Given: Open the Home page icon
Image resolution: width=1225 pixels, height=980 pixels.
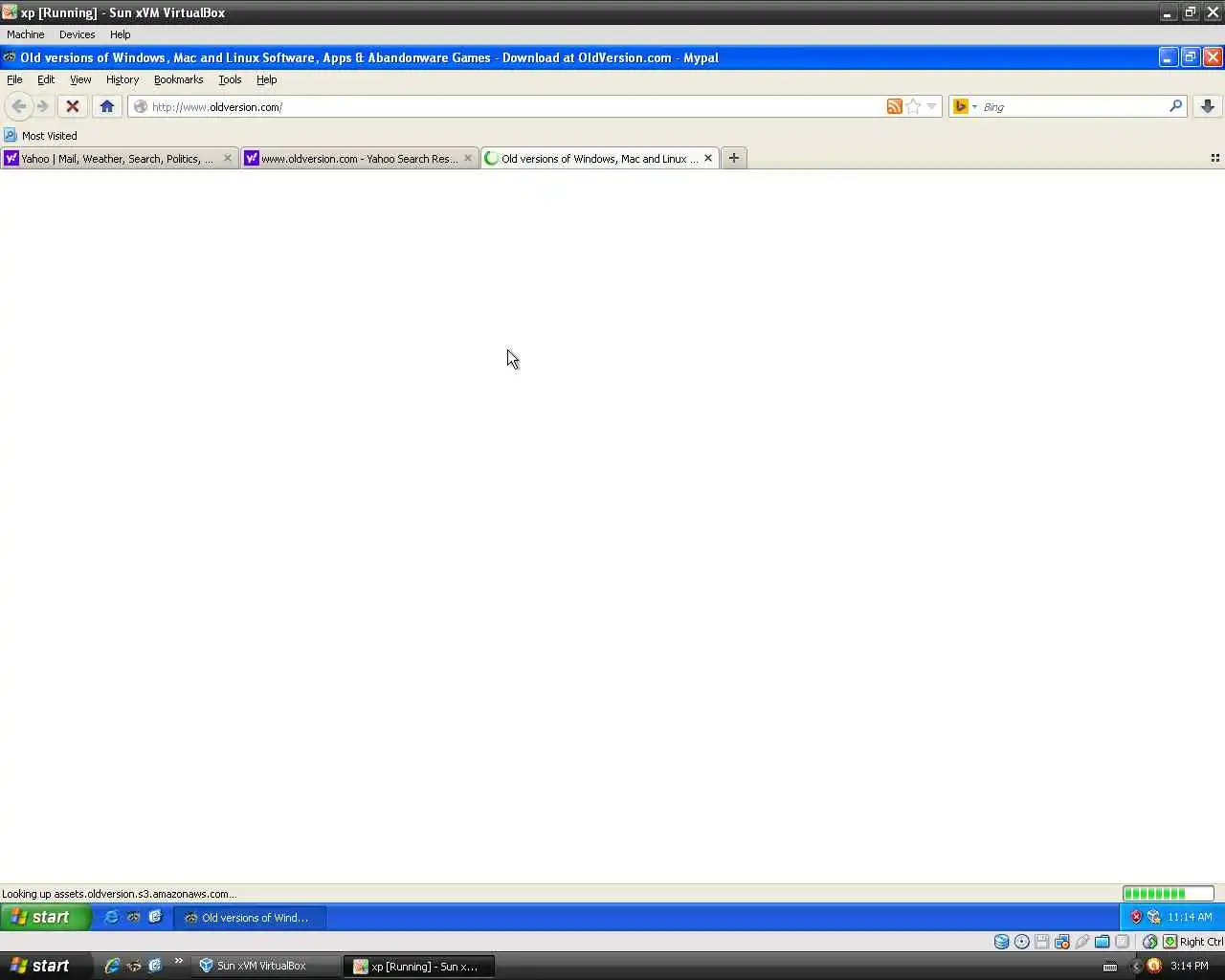Looking at the screenshot, I should click(x=107, y=106).
